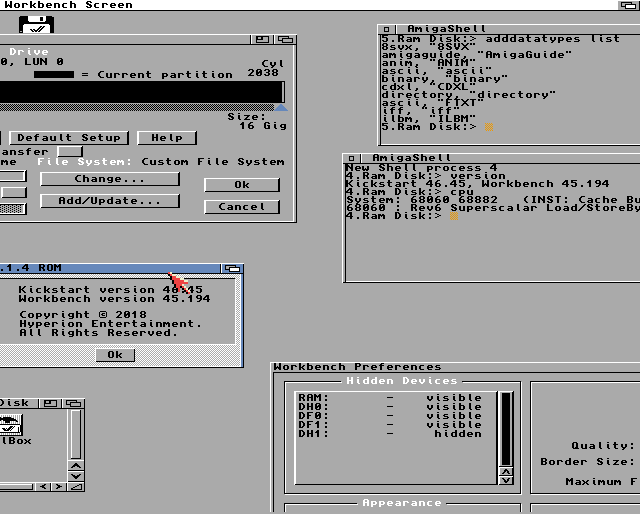Screen dimensions: 640x514
Task: Click the resize gadget of Disk drawer window
Action: (x=75, y=487)
